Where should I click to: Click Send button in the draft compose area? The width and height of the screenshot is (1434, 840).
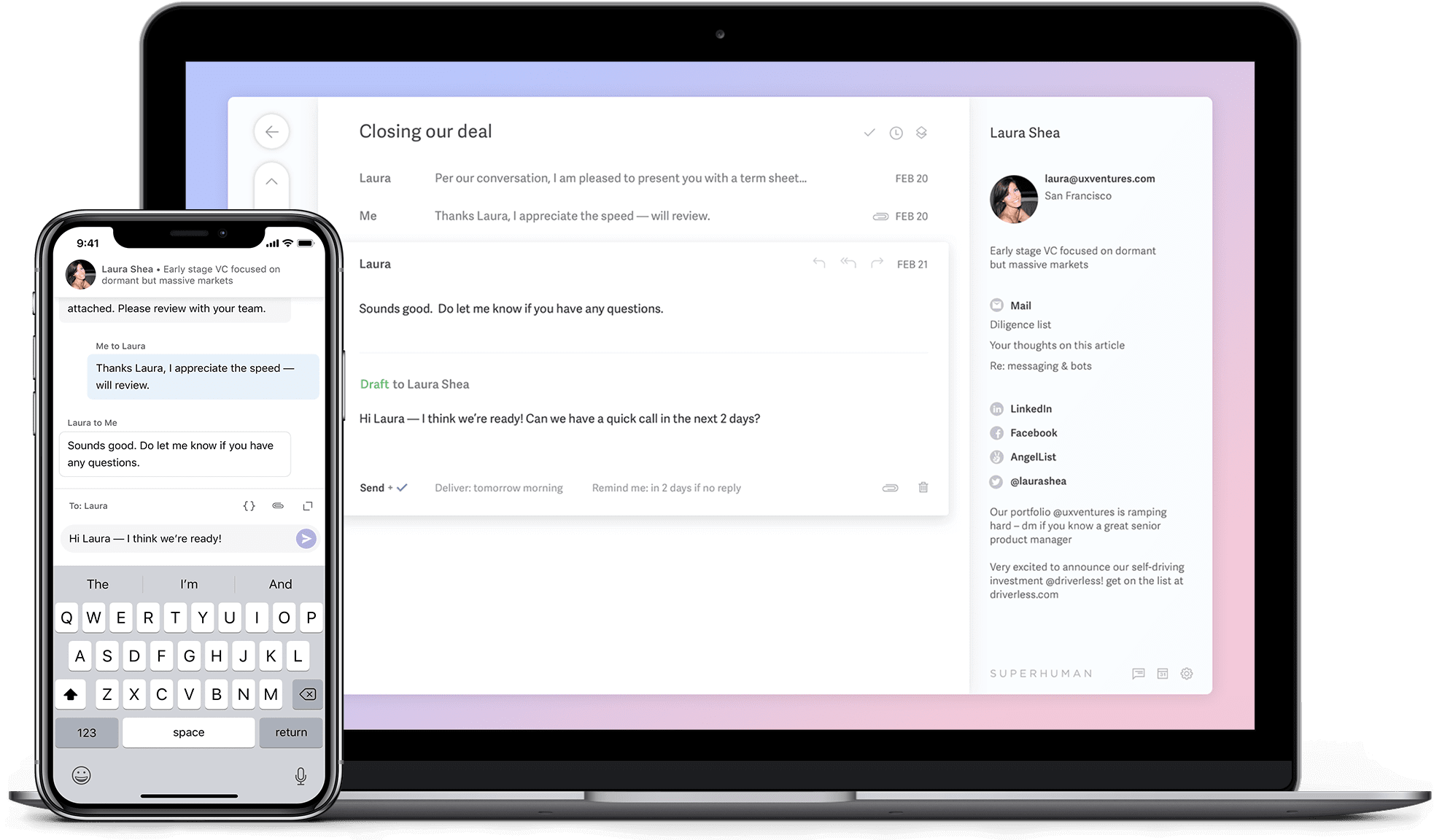[x=371, y=488]
